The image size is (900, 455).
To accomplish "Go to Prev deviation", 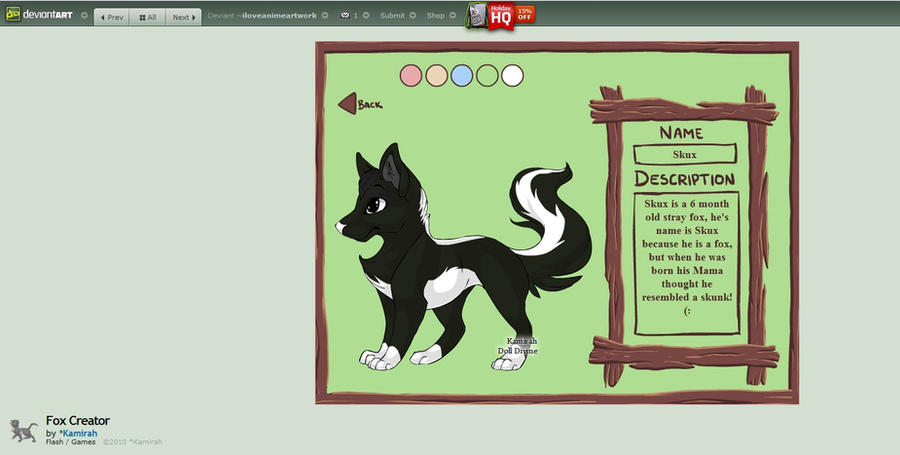I will [112, 17].
